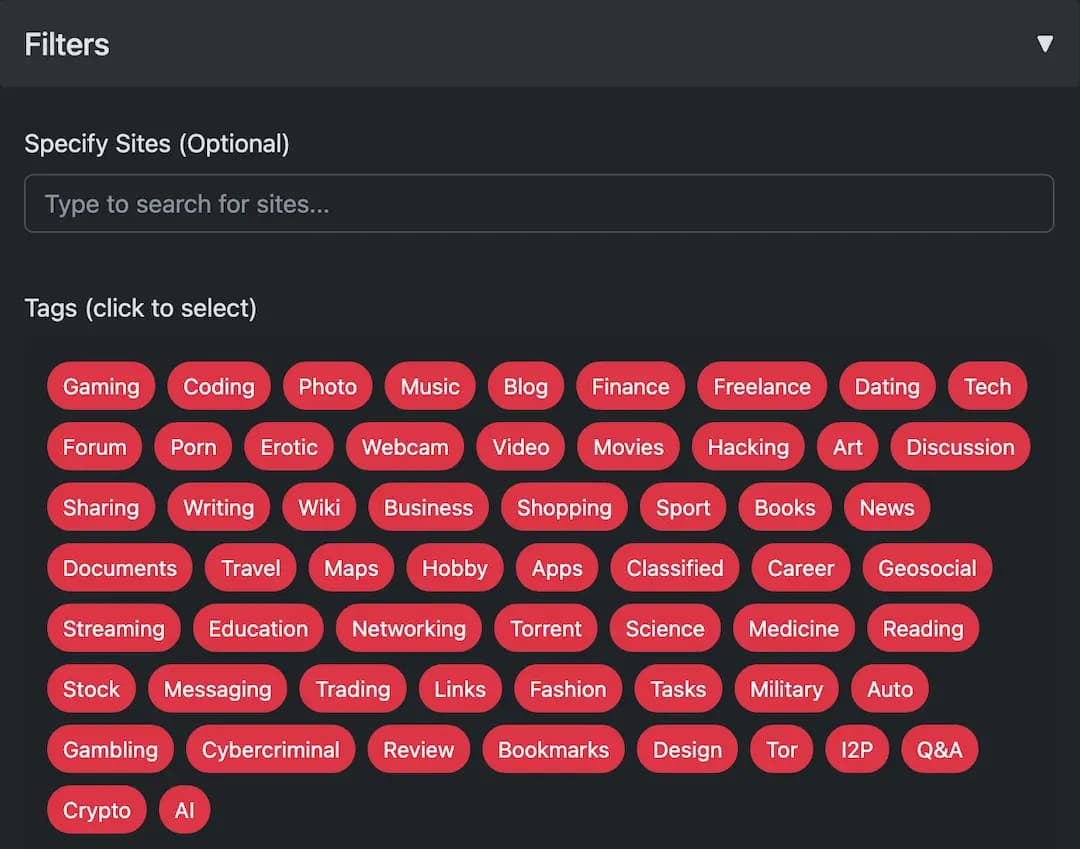Pick the Torrent tag
Viewport: 1080px width, 849px height.
(546, 629)
